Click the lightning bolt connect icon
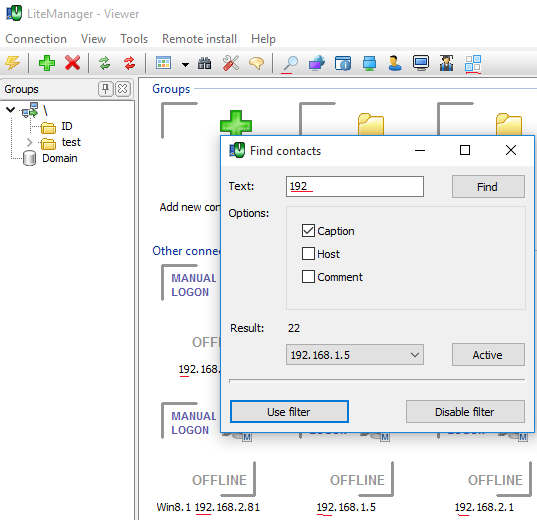Viewport: 537px width, 520px height. (x=13, y=63)
